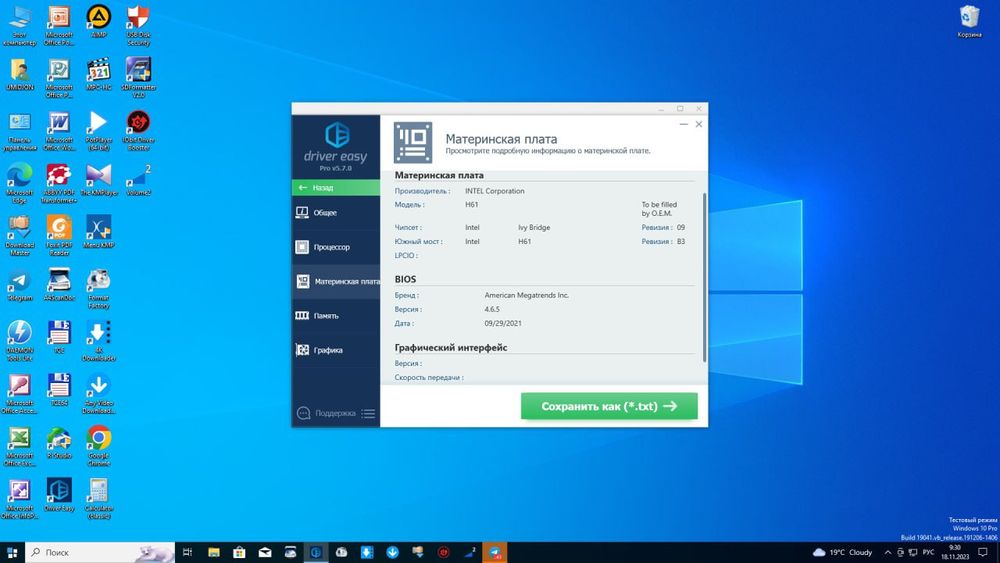Switch to Telegram taskbar button
This screenshot has height=563, width=1000.
point(494,552)
